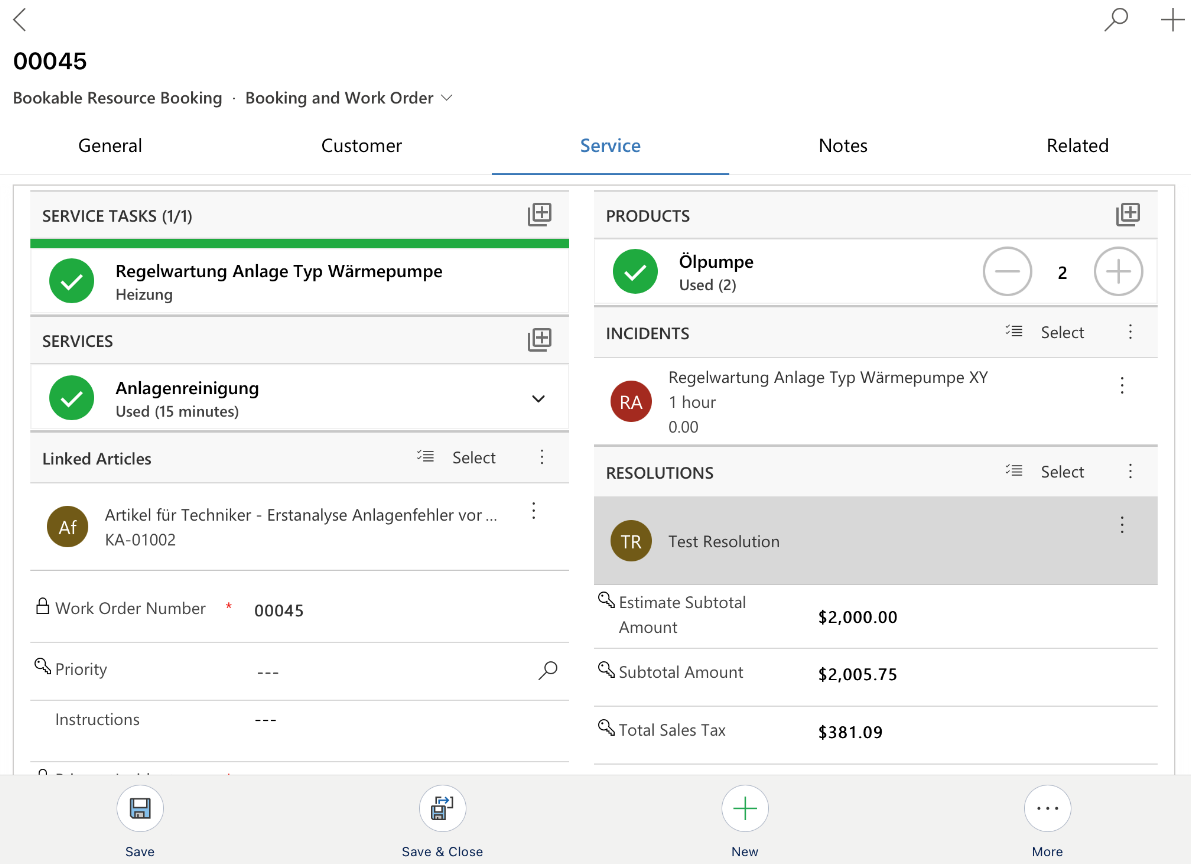1191x864 pixels.
Task: Toggle completion of Regelwartung service task
Action: 72,282
